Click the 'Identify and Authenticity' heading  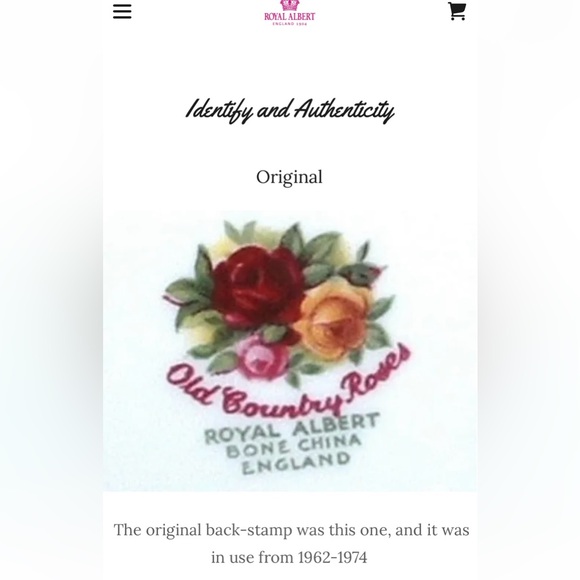(290, 110)
